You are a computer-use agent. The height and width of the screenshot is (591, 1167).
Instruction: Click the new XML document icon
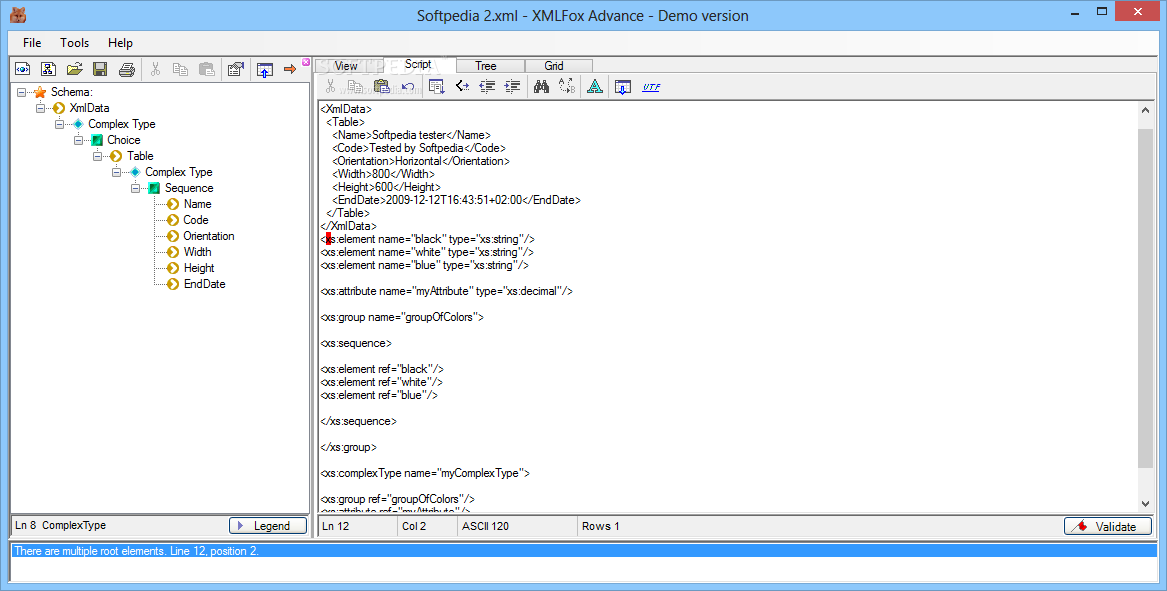click(22, 69)
